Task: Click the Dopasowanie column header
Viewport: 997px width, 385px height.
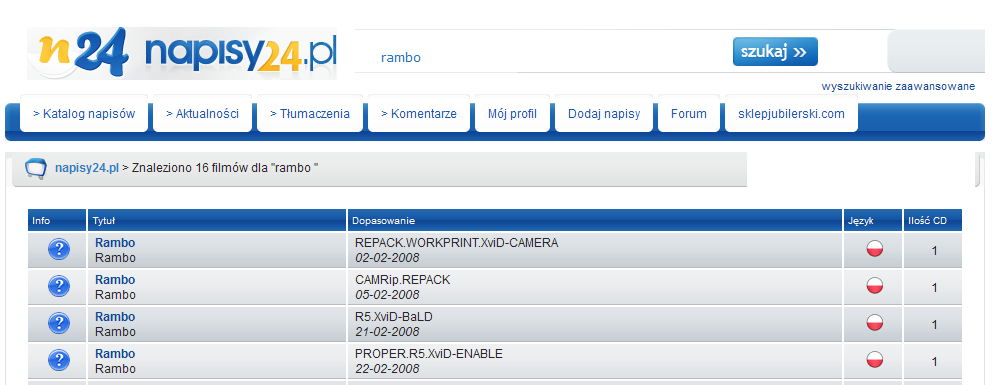Action: click(595, 220)
